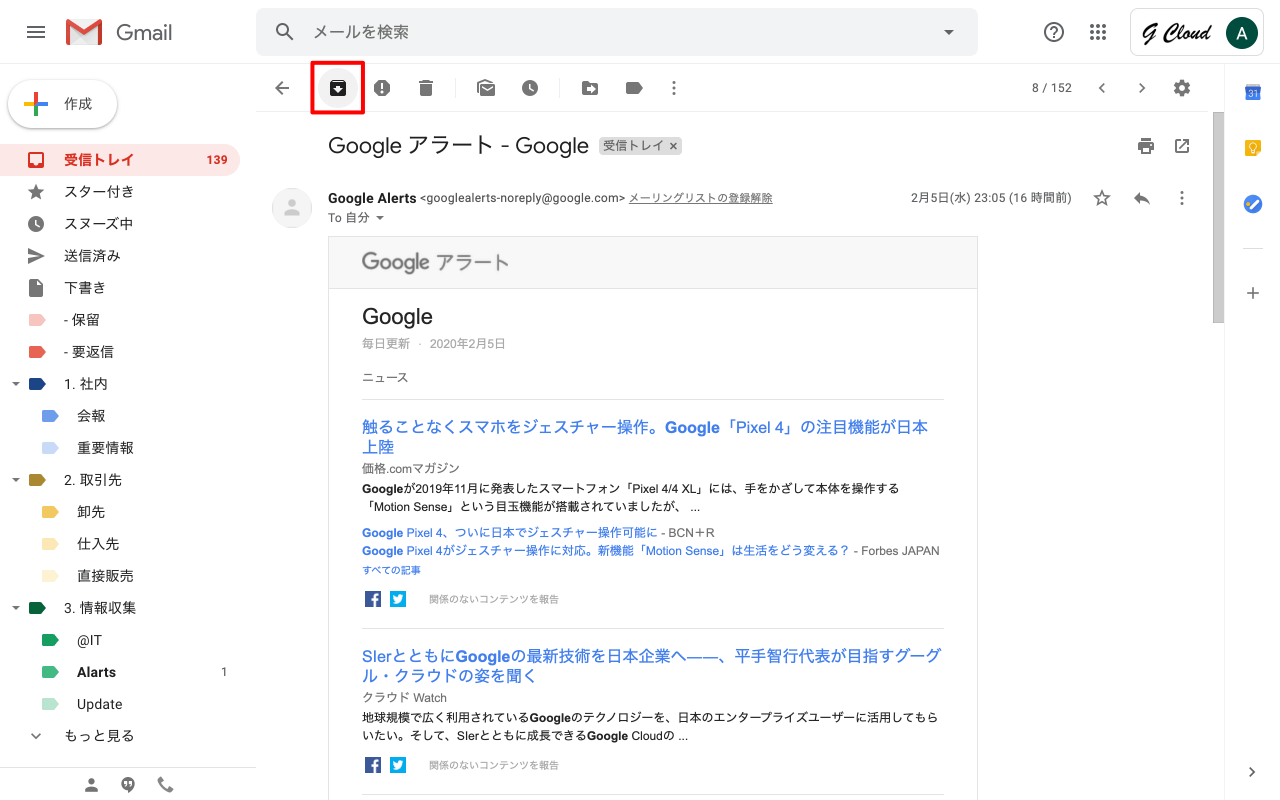Open the Pixel 4 ジェスチャー操作 headline
The image size is (1280, 800).
click(645, 437)
